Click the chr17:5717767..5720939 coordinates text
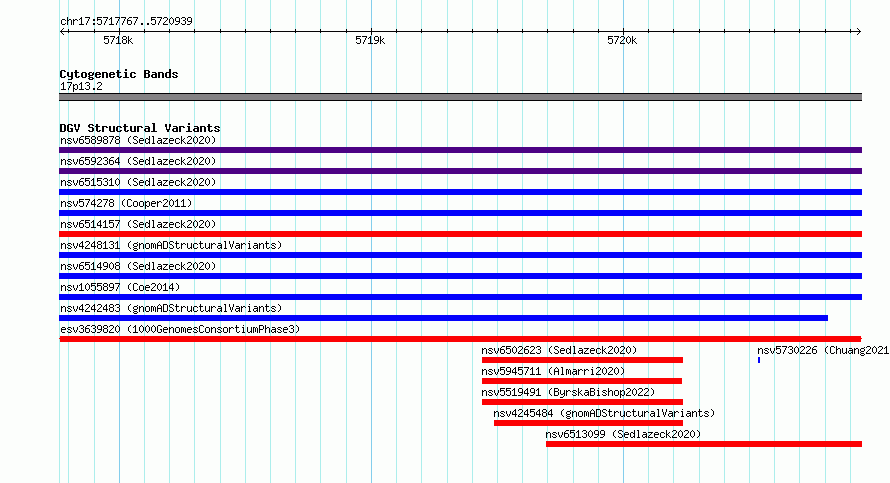 click(126, 22)
